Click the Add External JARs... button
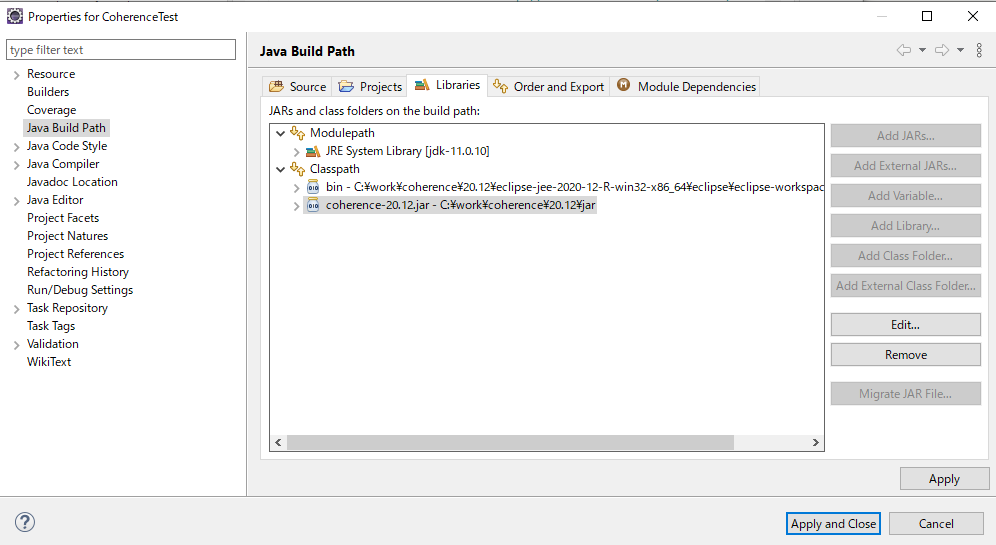The height and width of the screenshot is (545, 996). pos(905,165)
